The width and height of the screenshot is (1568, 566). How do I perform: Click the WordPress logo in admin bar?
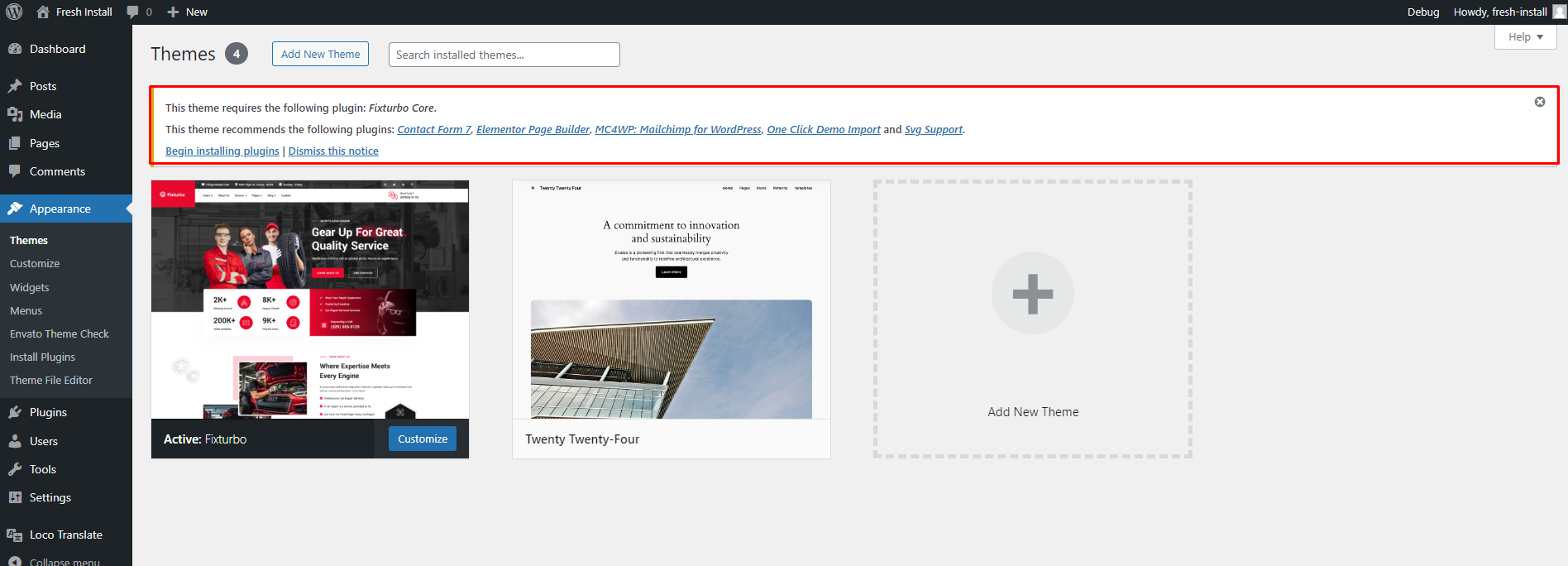(x=14, y=12)
